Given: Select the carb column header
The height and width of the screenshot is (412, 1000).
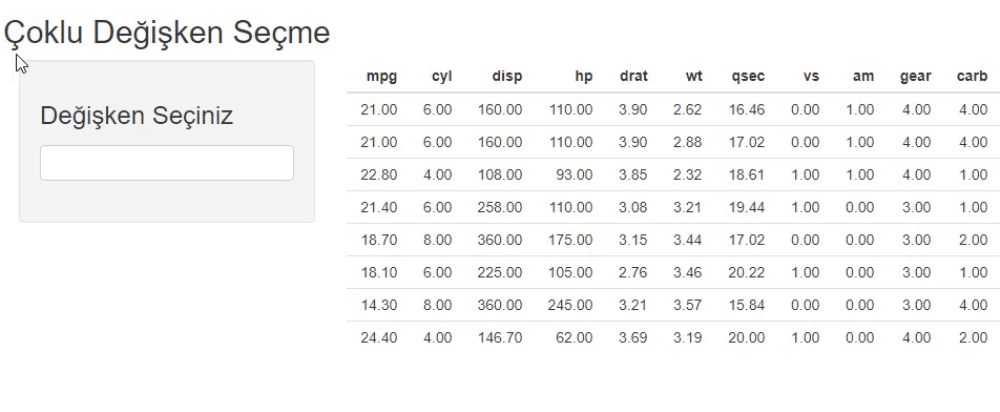Looking at the screenshot, I should 972,77.
